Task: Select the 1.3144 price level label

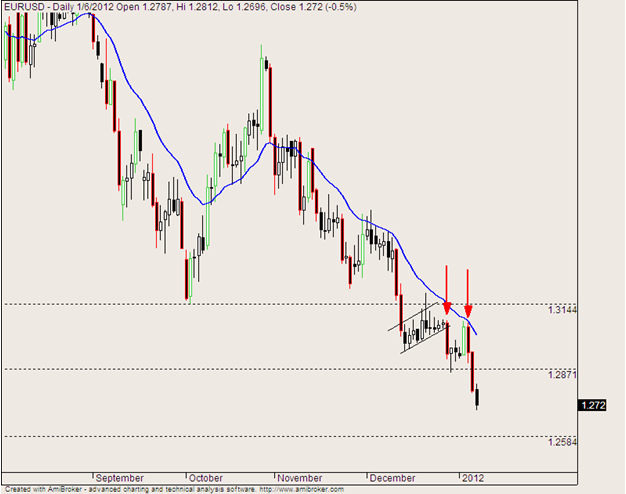Action: 563,310
